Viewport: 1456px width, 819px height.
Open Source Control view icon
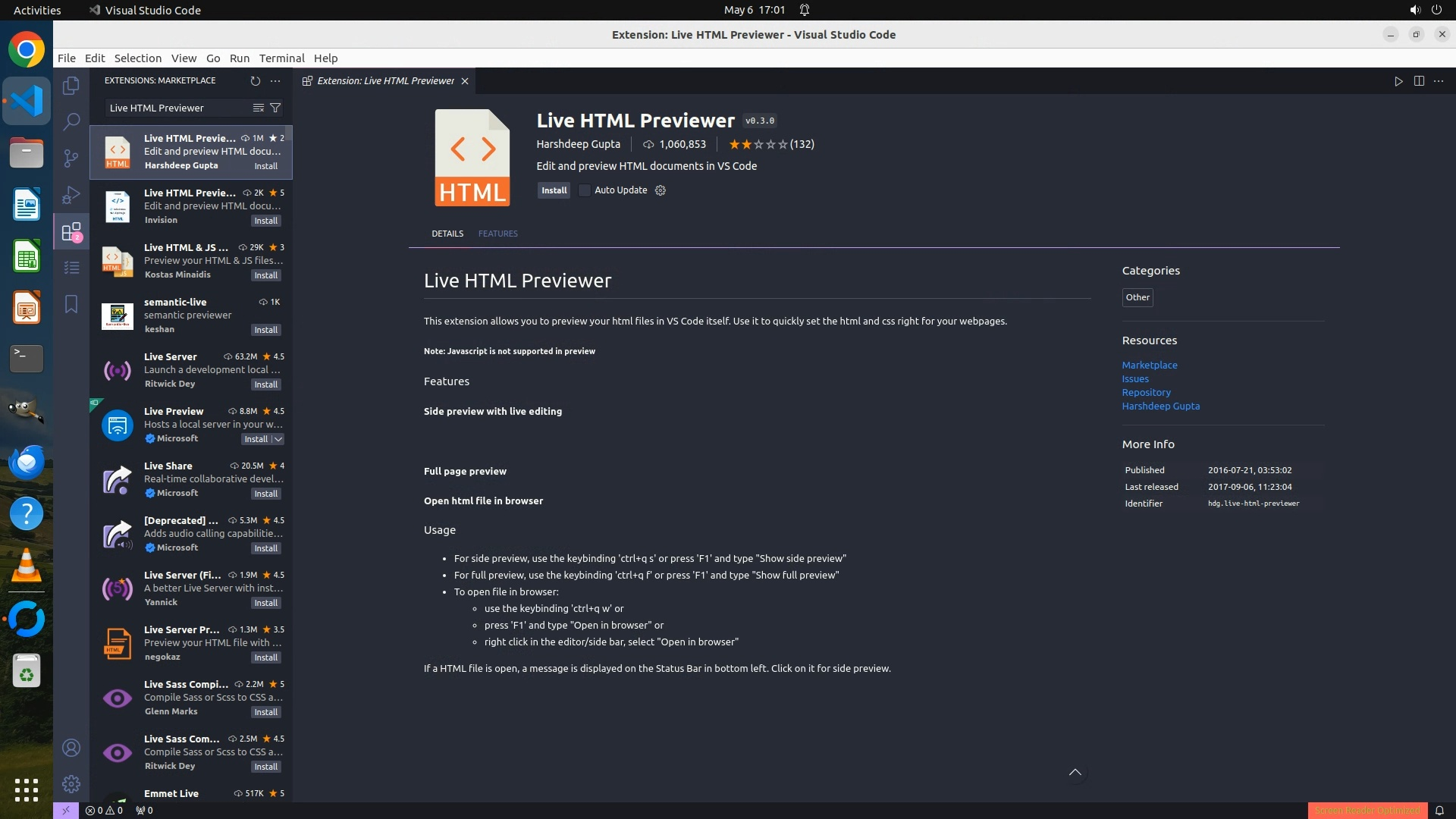click(x=71, y=158)
